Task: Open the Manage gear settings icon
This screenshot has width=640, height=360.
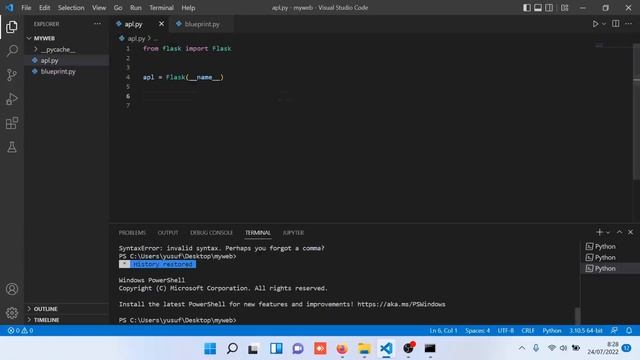Action: [12, 313]
